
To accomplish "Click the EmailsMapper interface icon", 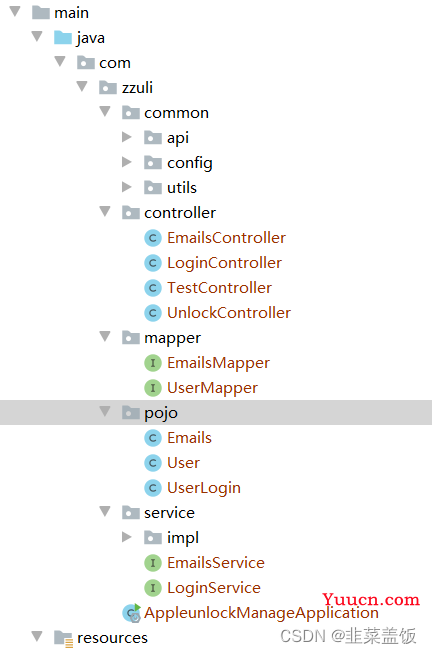I will point(153,363).
